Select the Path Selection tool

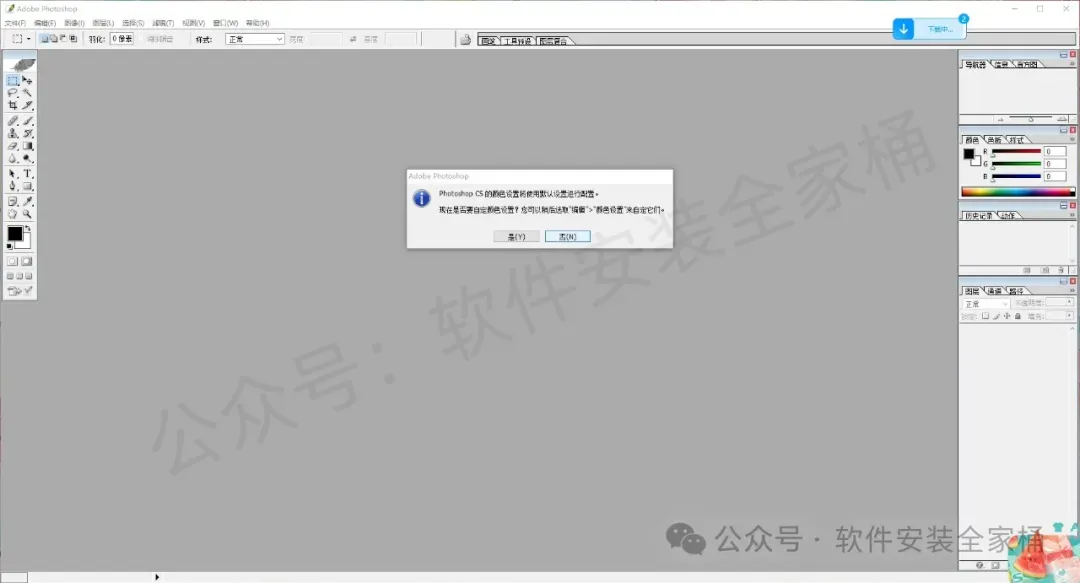coord(12,174)
